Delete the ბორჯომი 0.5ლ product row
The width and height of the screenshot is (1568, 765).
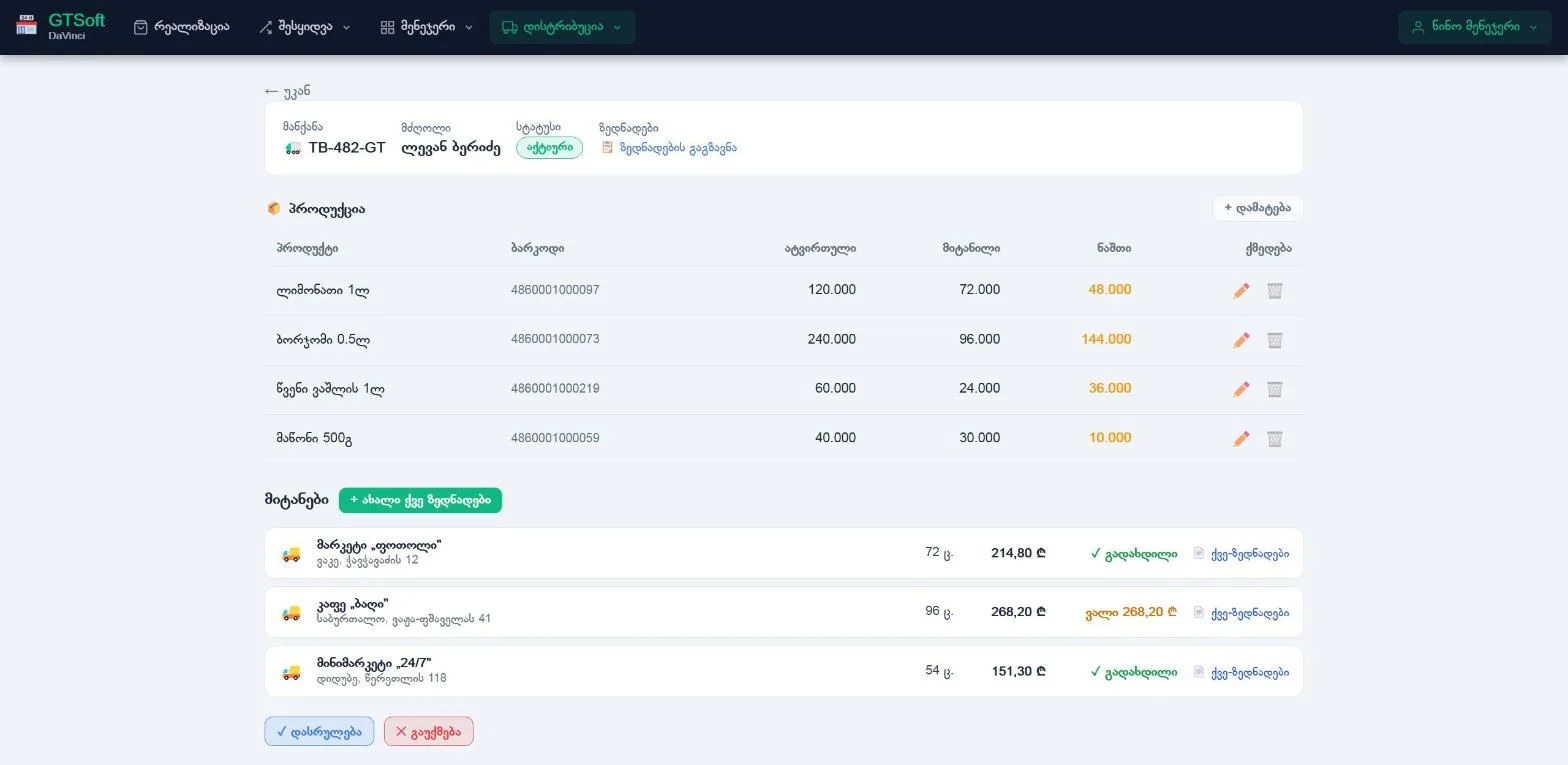pyautogui.click(x=1274, y=340)
